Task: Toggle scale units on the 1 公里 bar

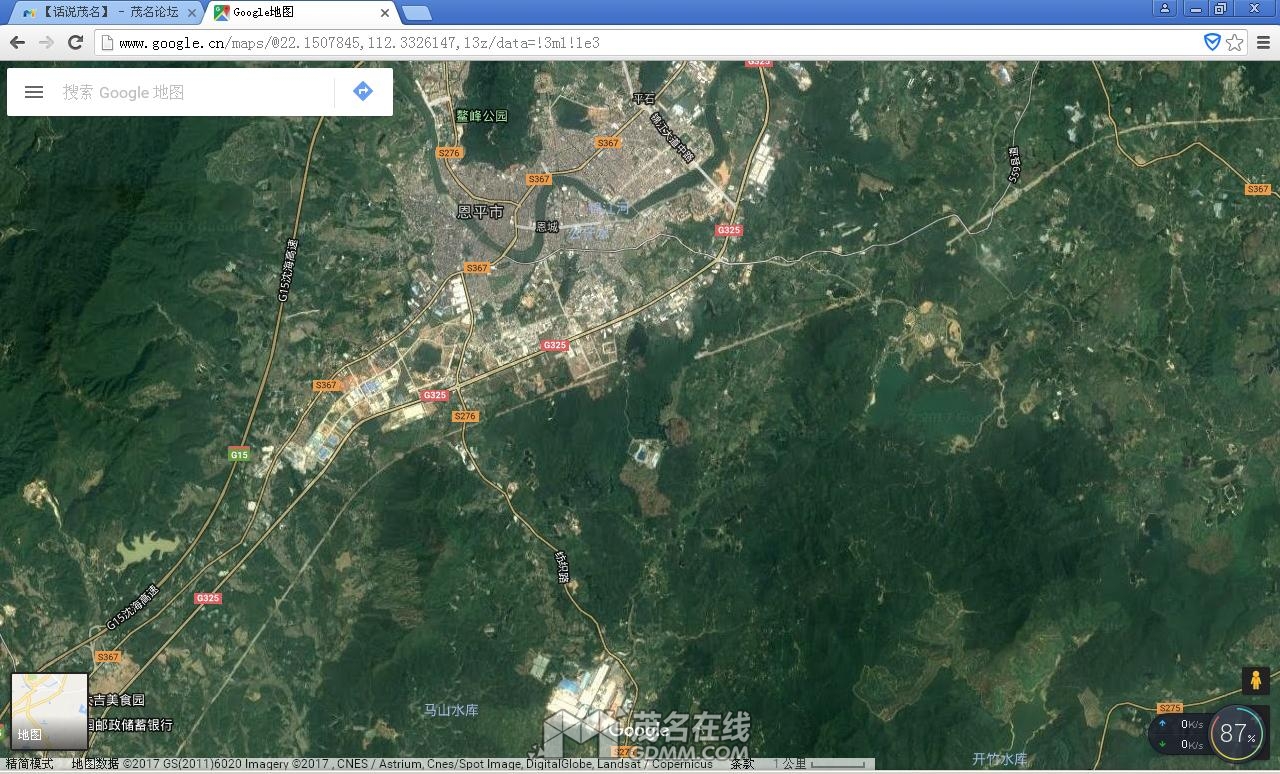Action: (x=820, y=764)
